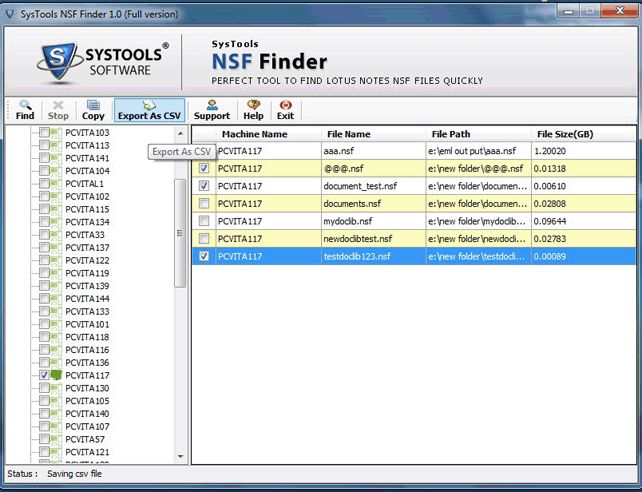Click the computer icon beside PCVITA57
The image size is (642, 492).
click(56, 439)
